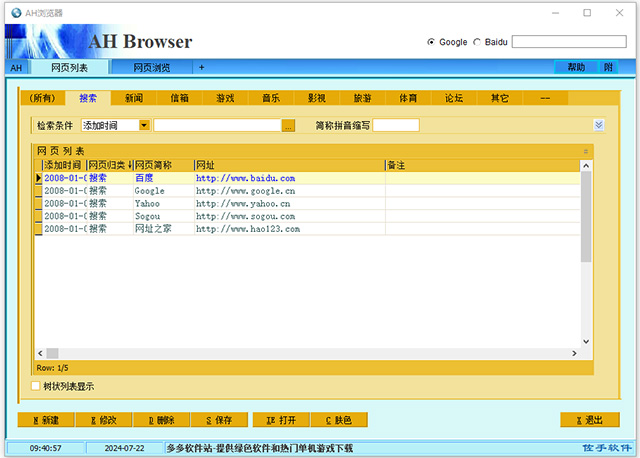Select the Baidu radio button
640x458 pixels.
click(x=477, y=42)
